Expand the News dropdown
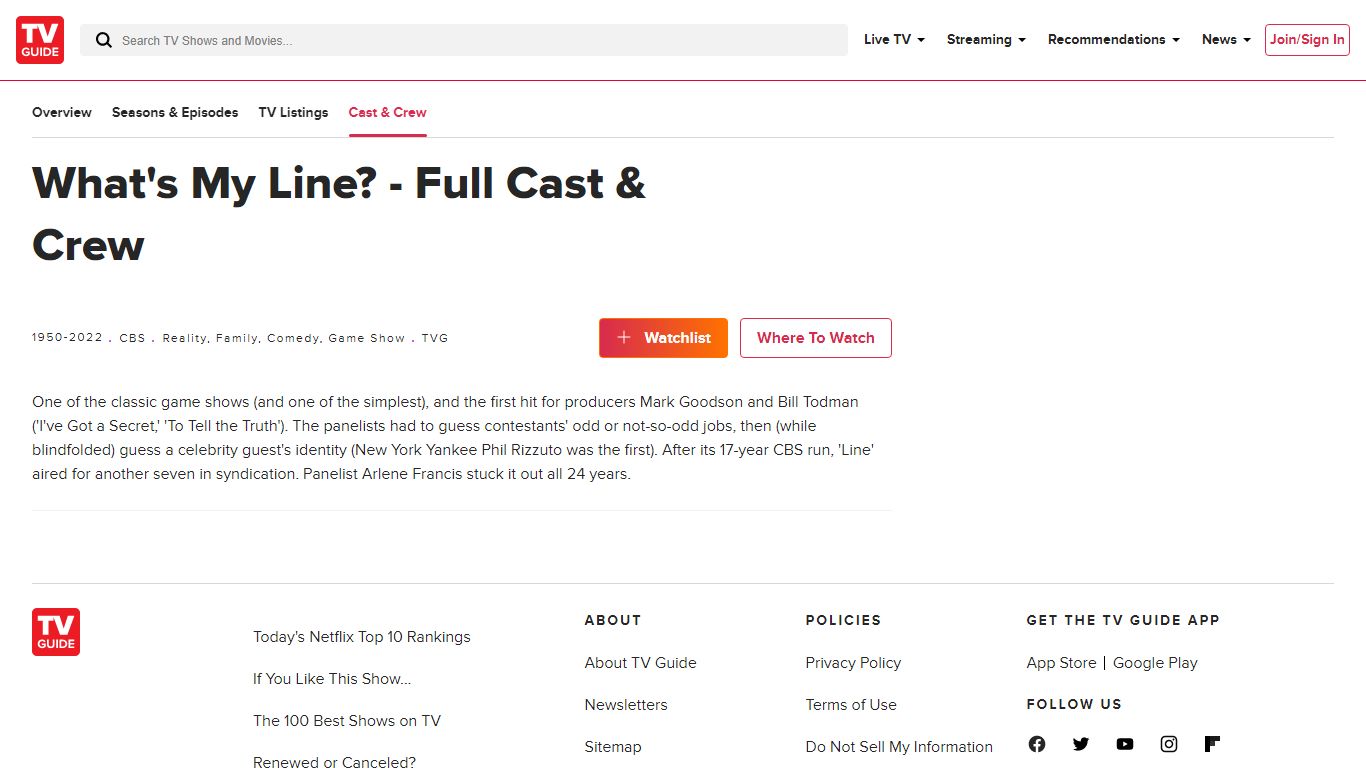The width and height of the screenshot is (1366, 768). [1226, 40]
